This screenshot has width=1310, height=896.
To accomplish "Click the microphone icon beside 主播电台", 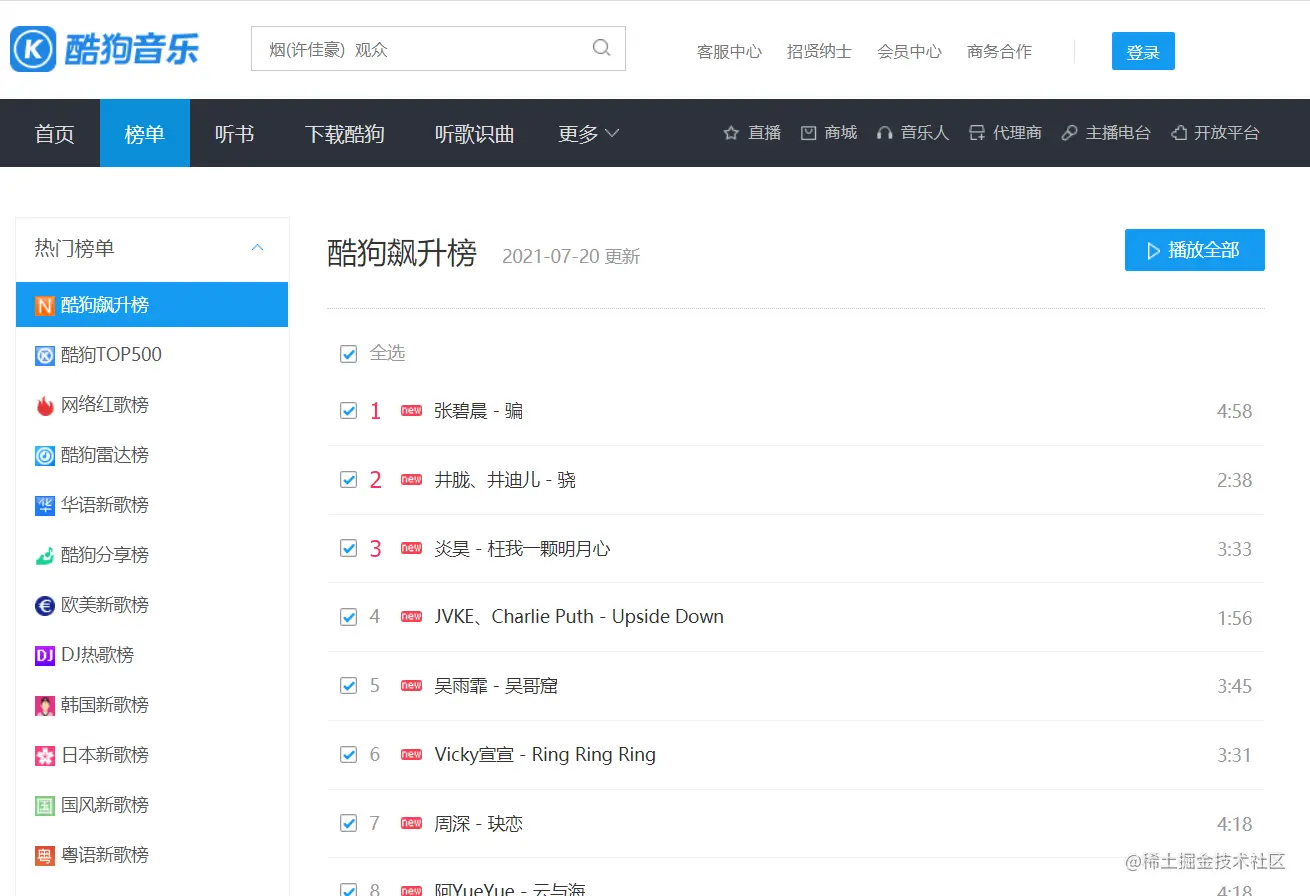I will [1070, 133].
